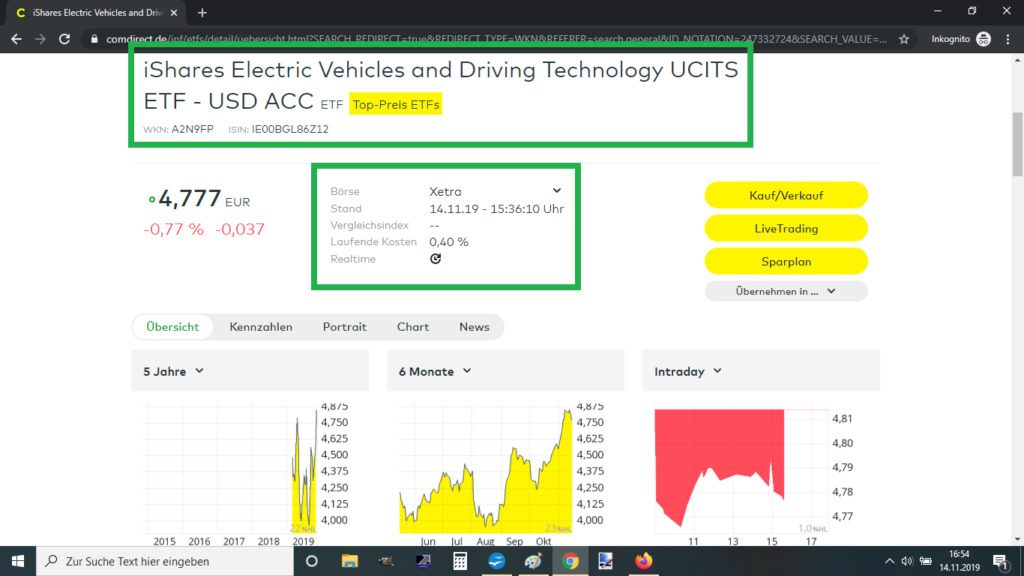This screenshot has height=576, width=1024.
Task: Click the Laufende Kosten value 0,40 %
Action: pyautogui.click(x=449, y=242)
